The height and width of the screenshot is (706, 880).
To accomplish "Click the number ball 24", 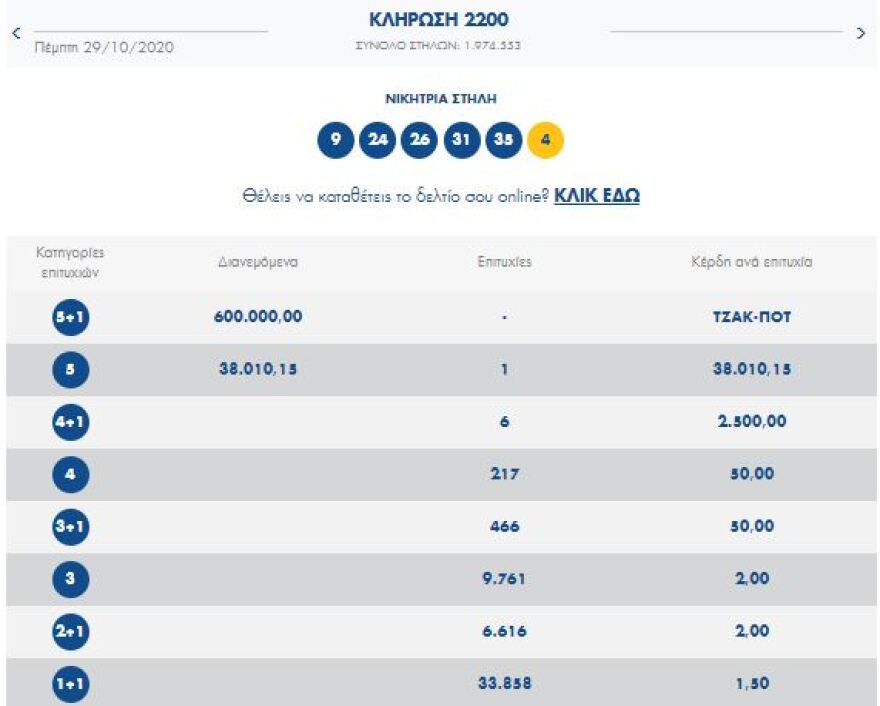I will click(x=379, y=140).
